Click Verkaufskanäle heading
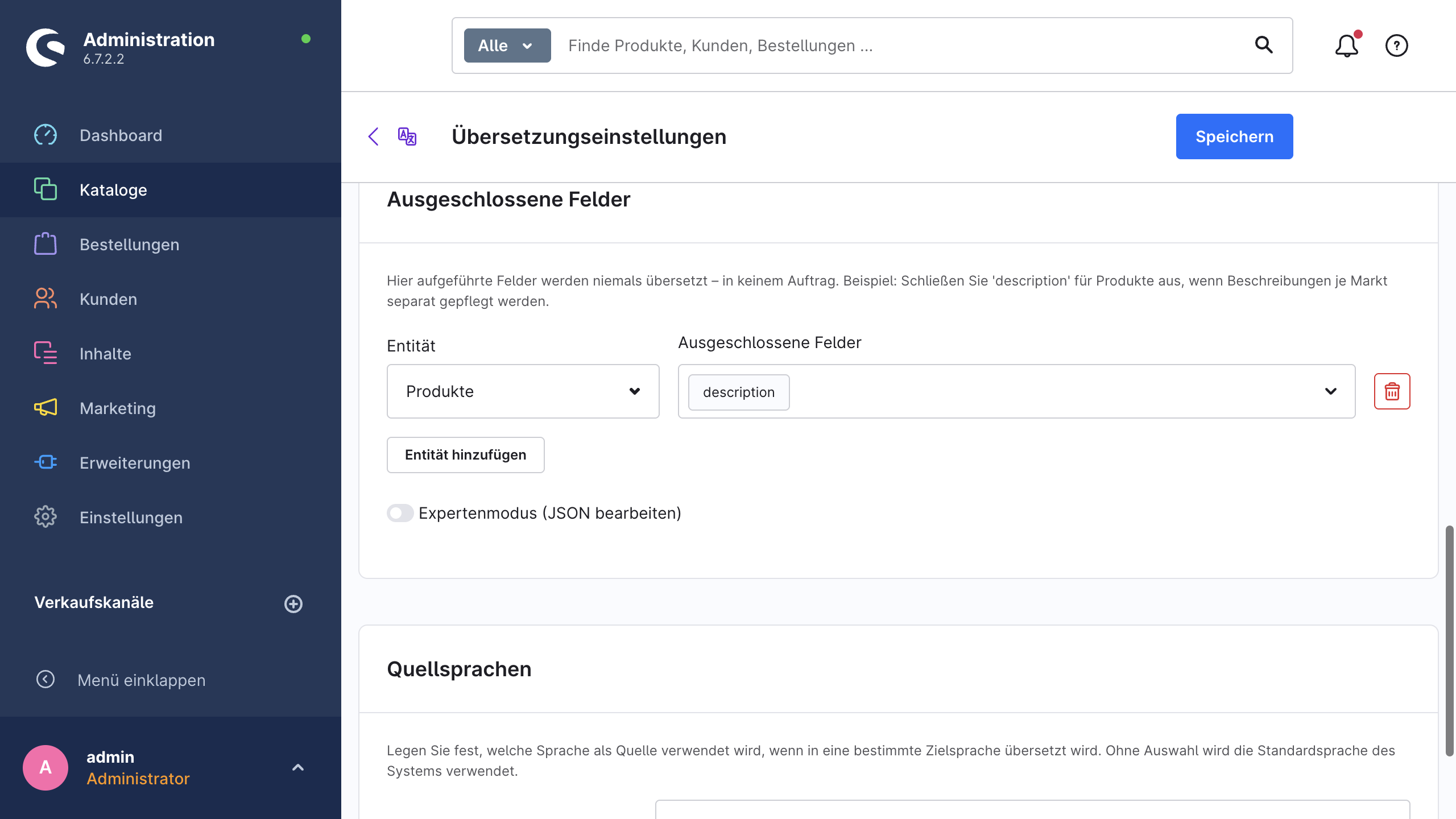1456x819 pixels. [x=94, y=602]
